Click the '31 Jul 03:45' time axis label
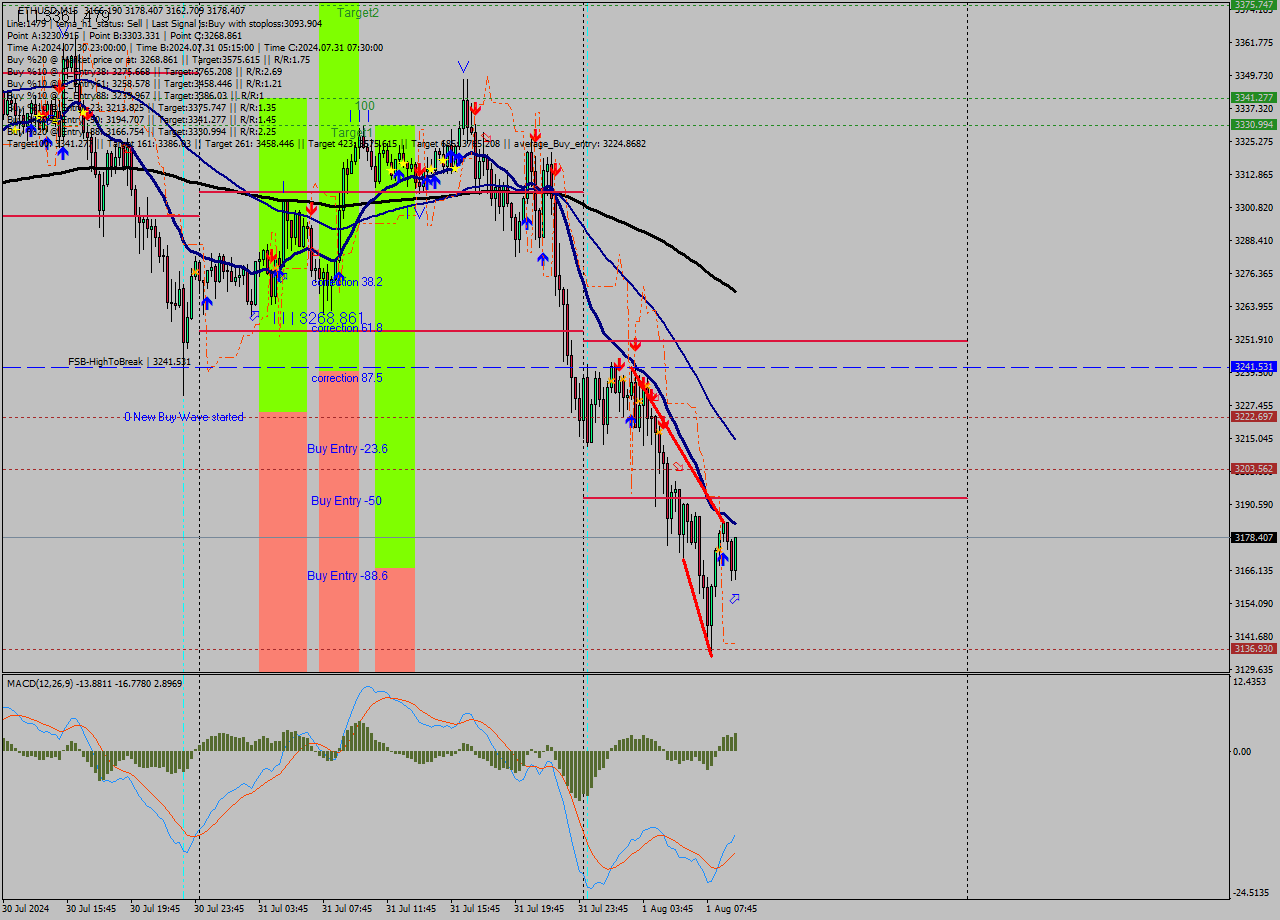The image size is (1280, 920). 283,909
